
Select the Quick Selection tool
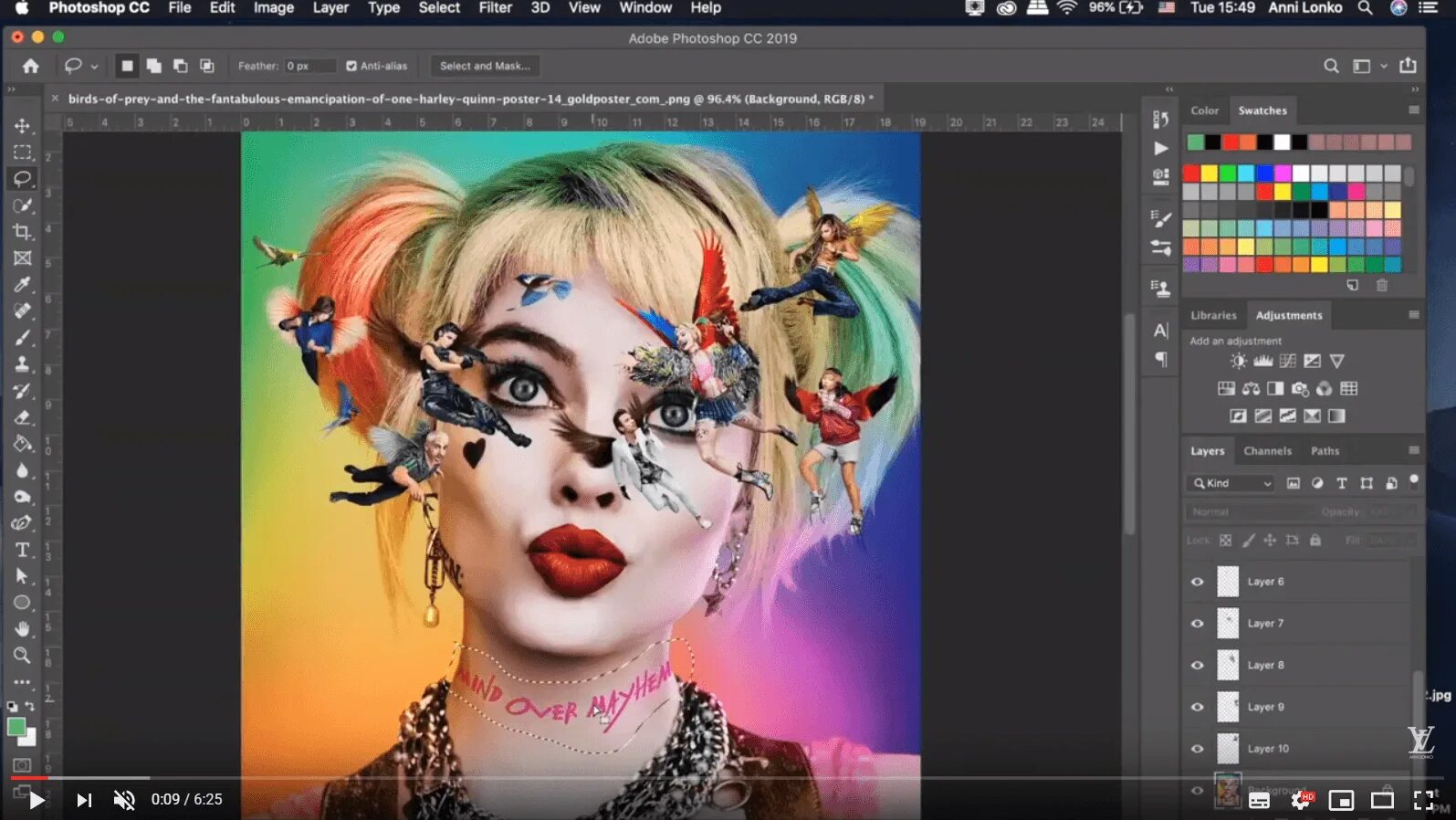pos(23,205)
